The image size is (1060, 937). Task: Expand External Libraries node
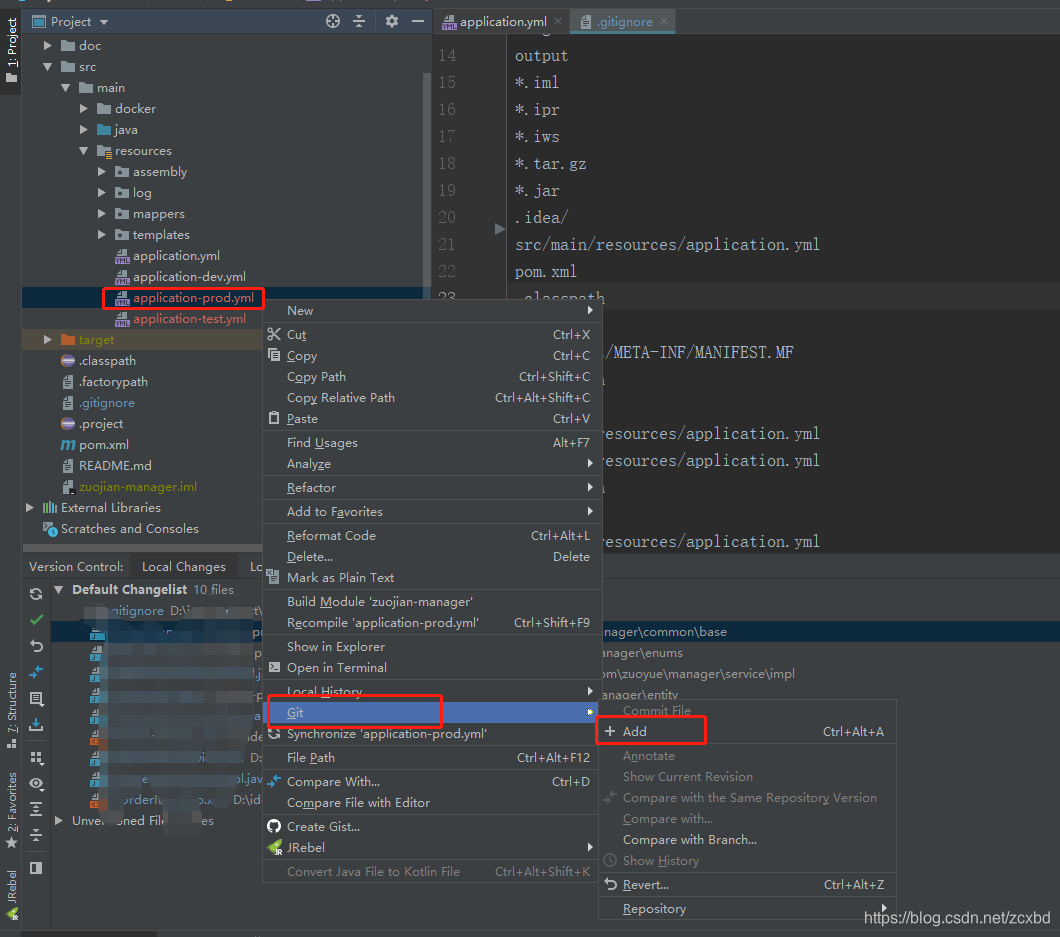pos(30,507)
